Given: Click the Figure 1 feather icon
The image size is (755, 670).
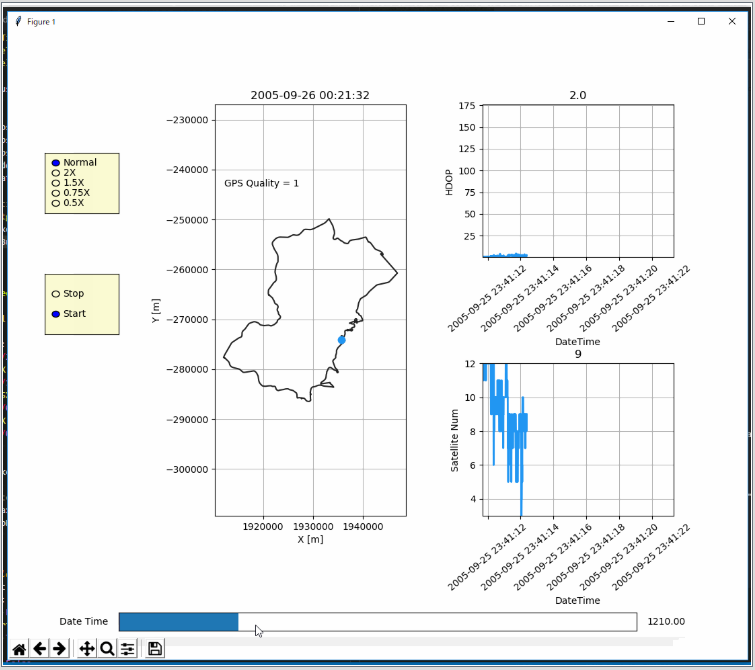Looking at the screenshot, I should (18, 22).
